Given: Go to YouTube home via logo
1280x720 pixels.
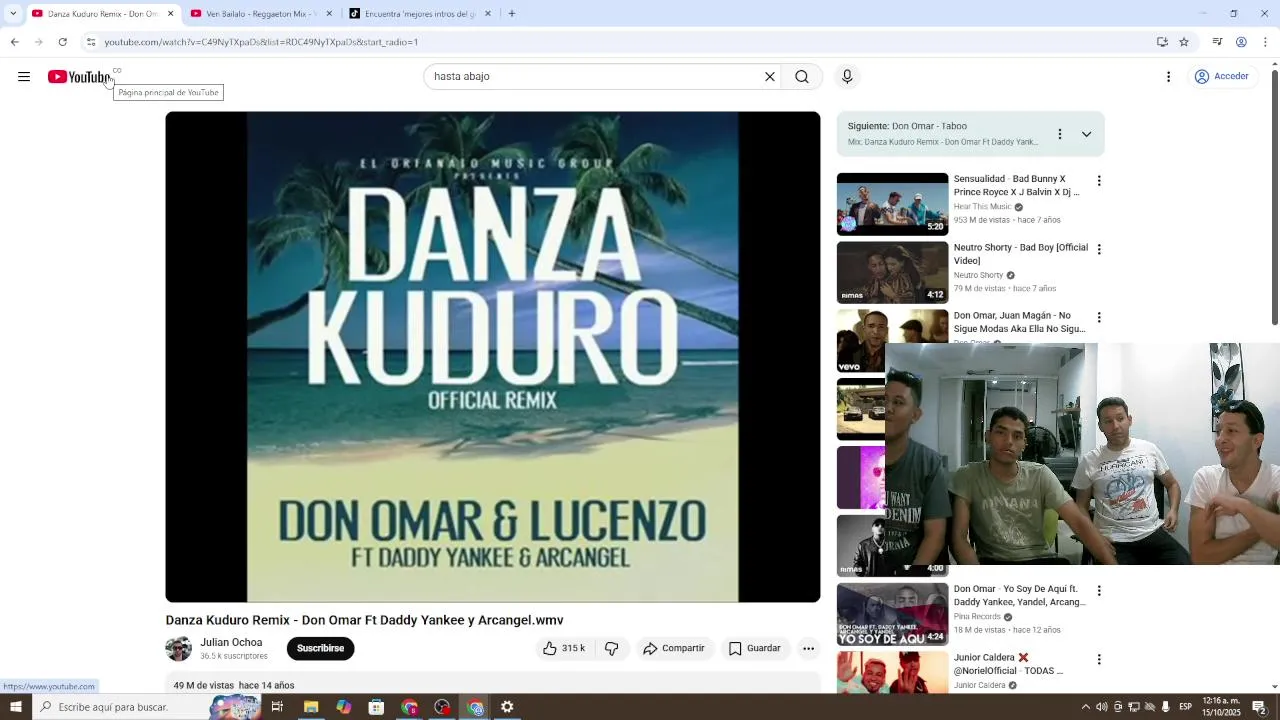Looking at the screenshot, I should (79, 77).
